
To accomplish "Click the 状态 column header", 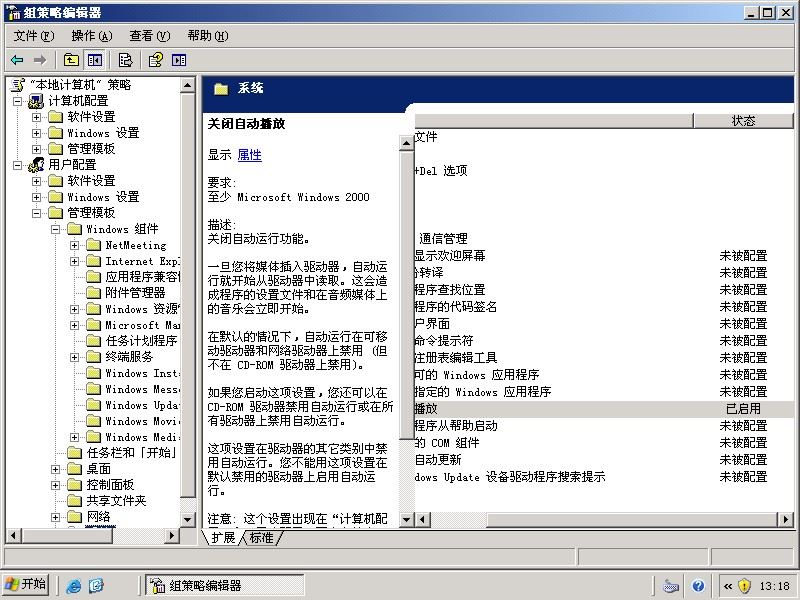I will pos(743,120).
